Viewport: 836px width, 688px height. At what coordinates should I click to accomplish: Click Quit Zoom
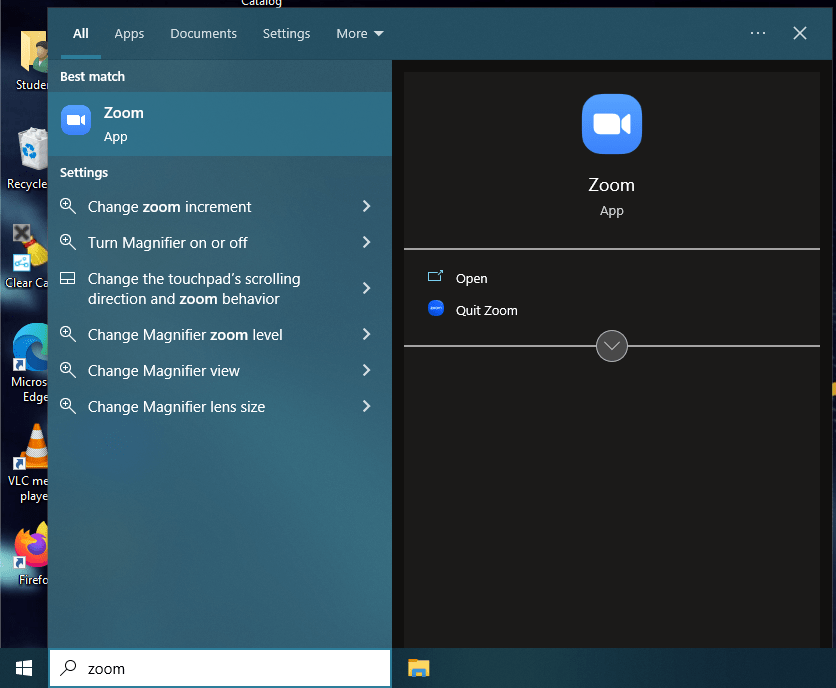click(x=488, y=310)
